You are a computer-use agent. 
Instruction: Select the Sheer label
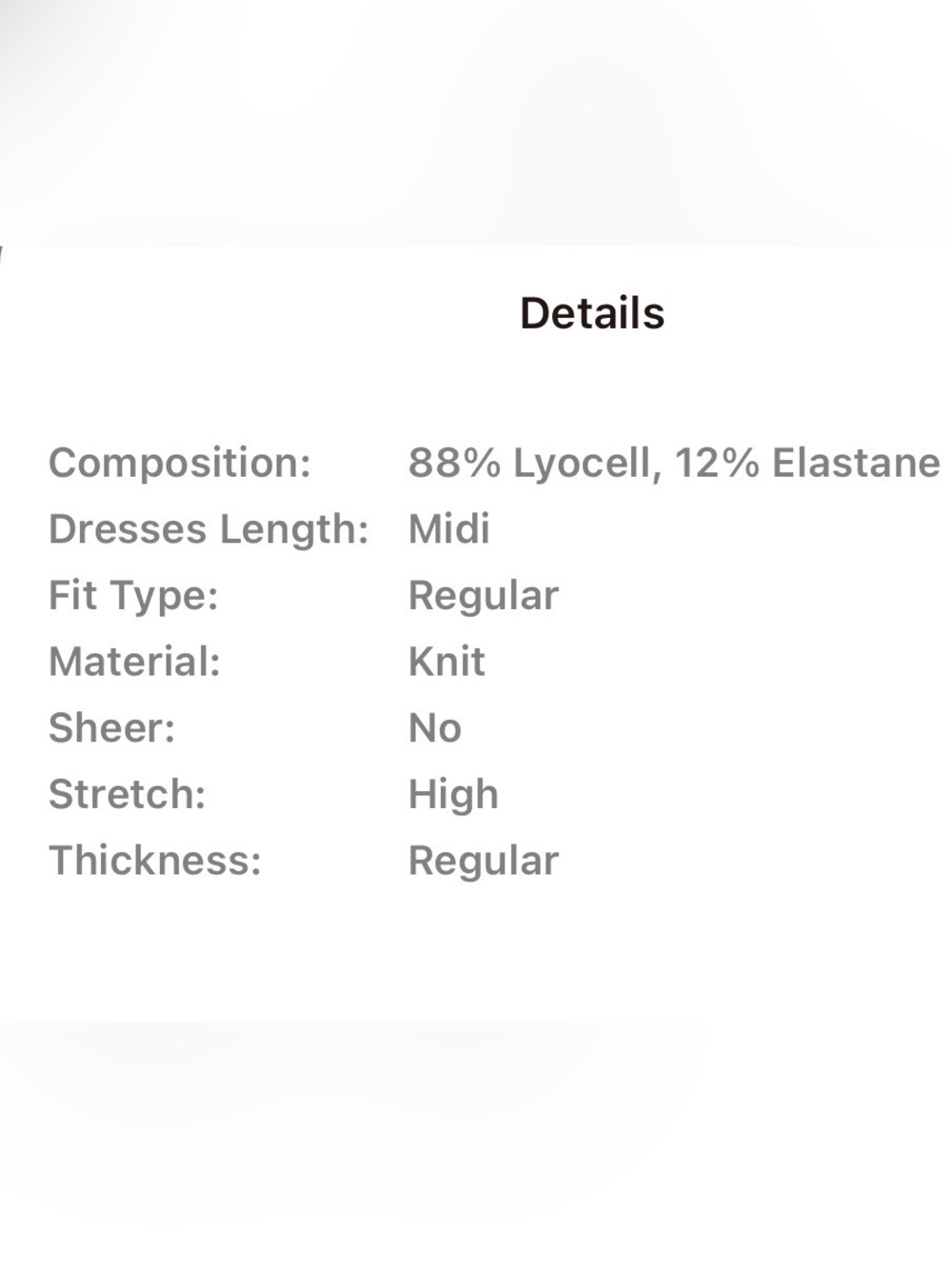tap(112, 728)
